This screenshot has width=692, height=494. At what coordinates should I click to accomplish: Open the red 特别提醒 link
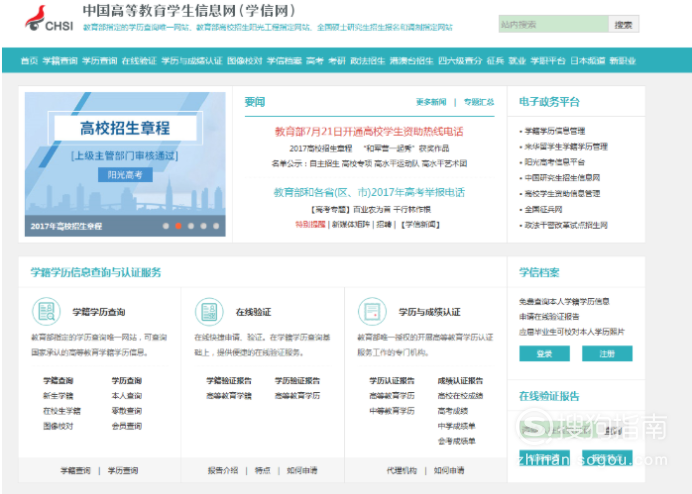310,224
